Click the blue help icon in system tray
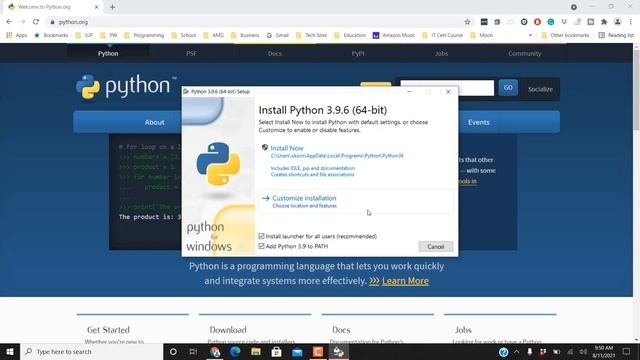The width and height of the screenshot is (640, 360). coord(504,352)
